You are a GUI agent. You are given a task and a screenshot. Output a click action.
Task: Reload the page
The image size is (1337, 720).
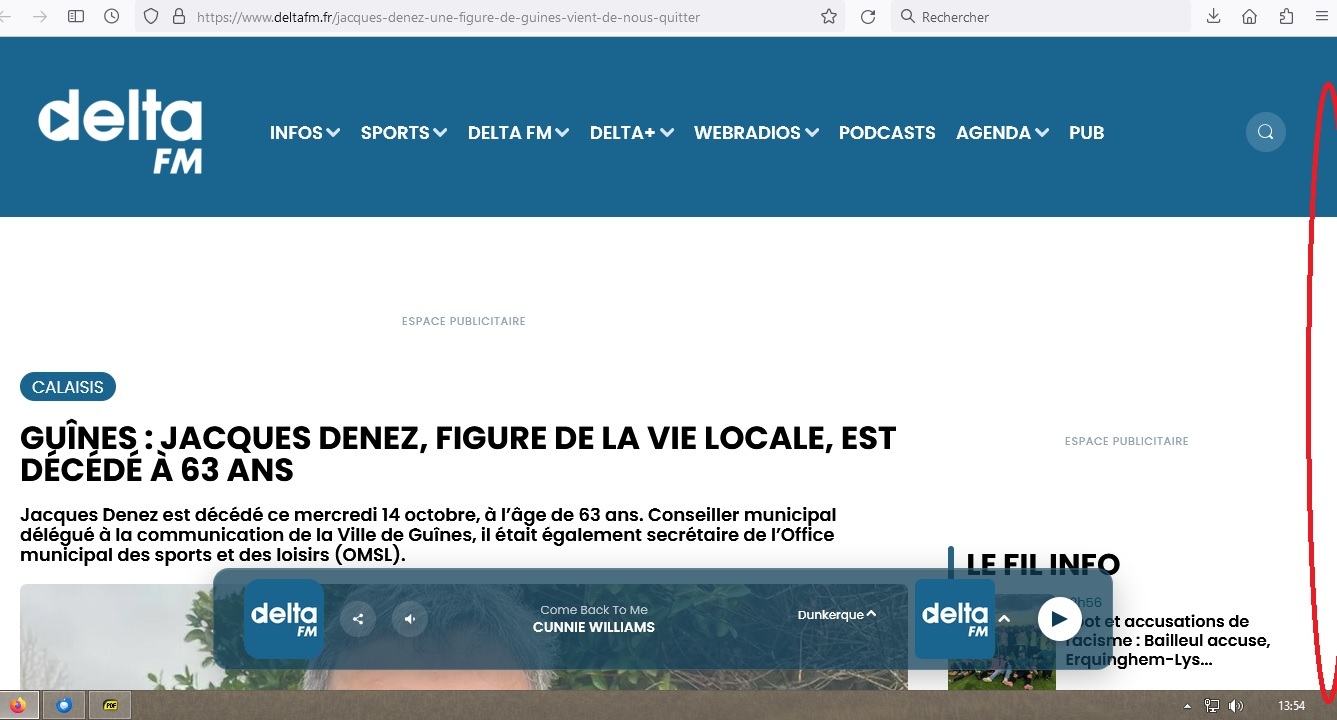[868, 17]
